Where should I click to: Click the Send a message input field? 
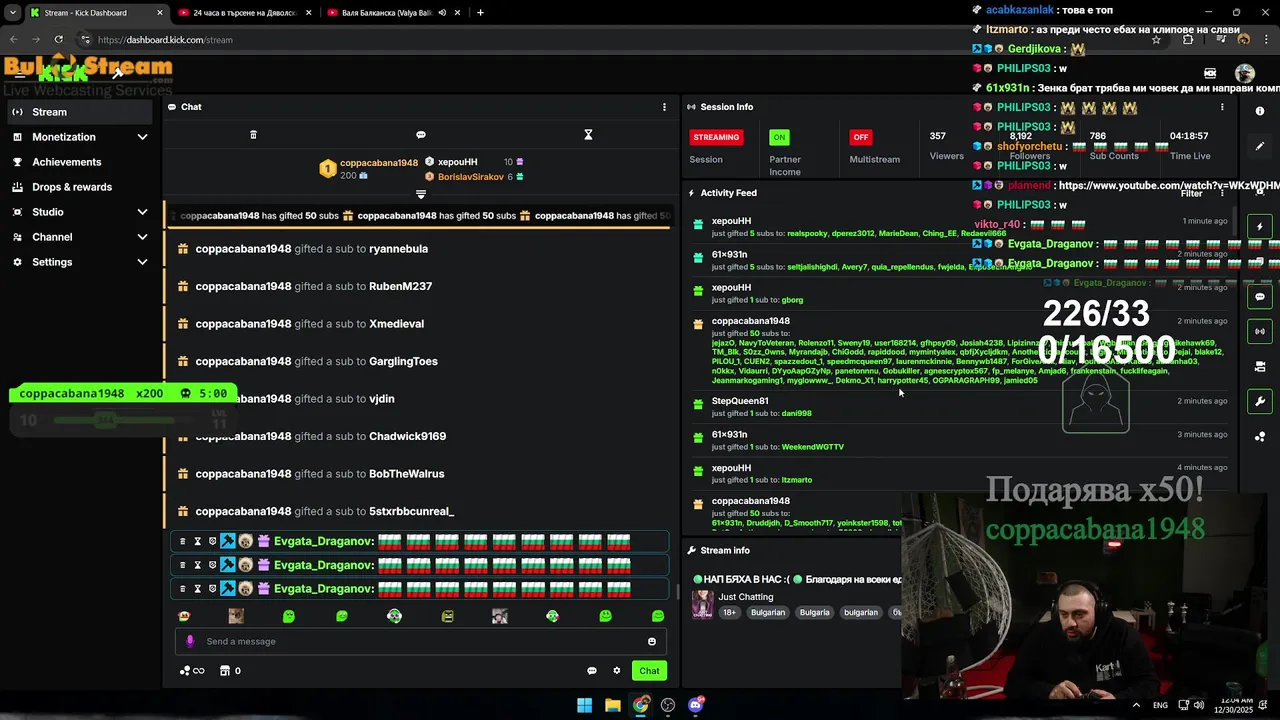420,641
